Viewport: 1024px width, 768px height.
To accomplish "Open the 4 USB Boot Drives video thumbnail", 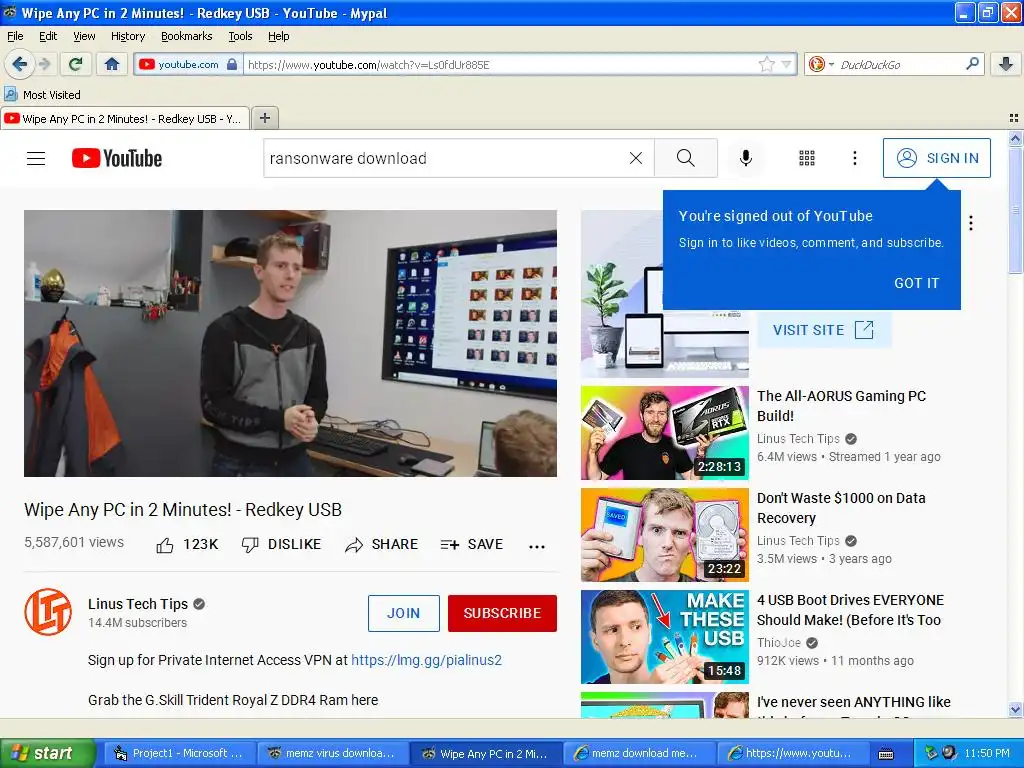I will click(665, 637).
